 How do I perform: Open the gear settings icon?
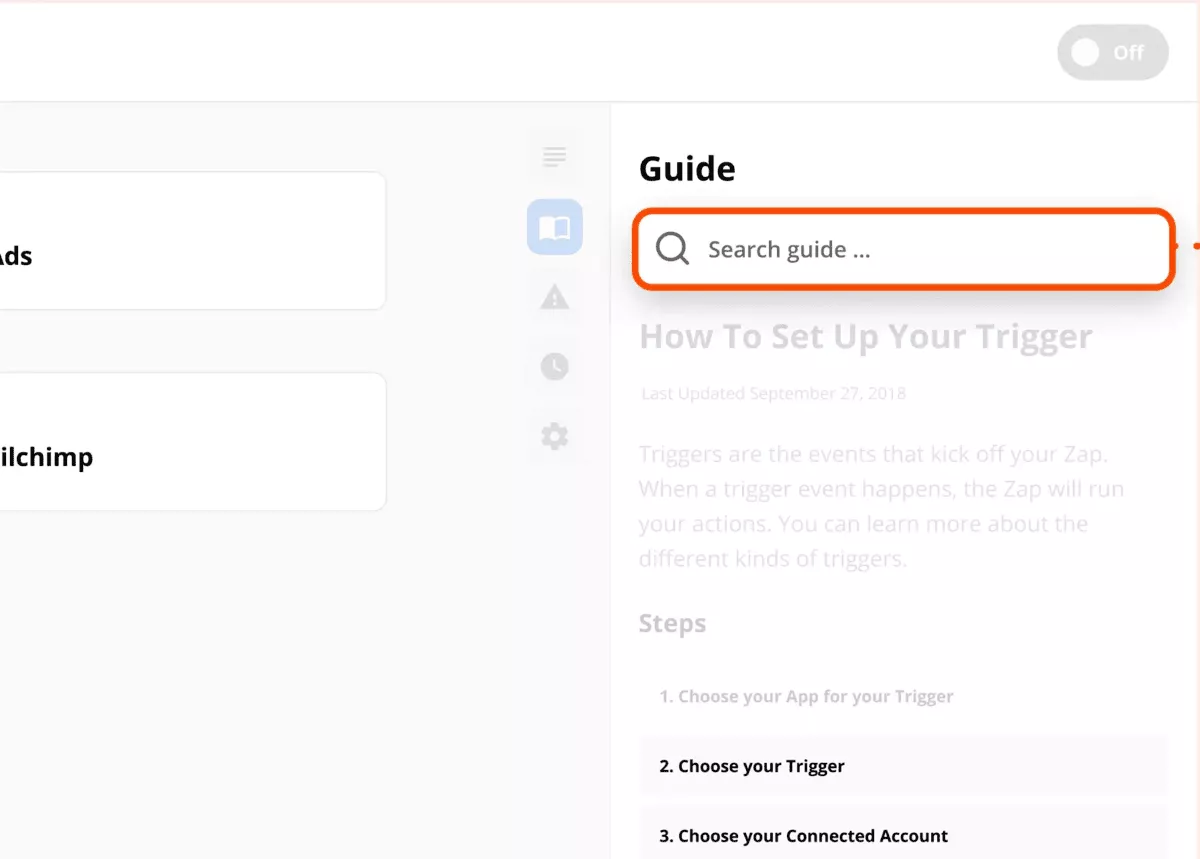[554, 436]
